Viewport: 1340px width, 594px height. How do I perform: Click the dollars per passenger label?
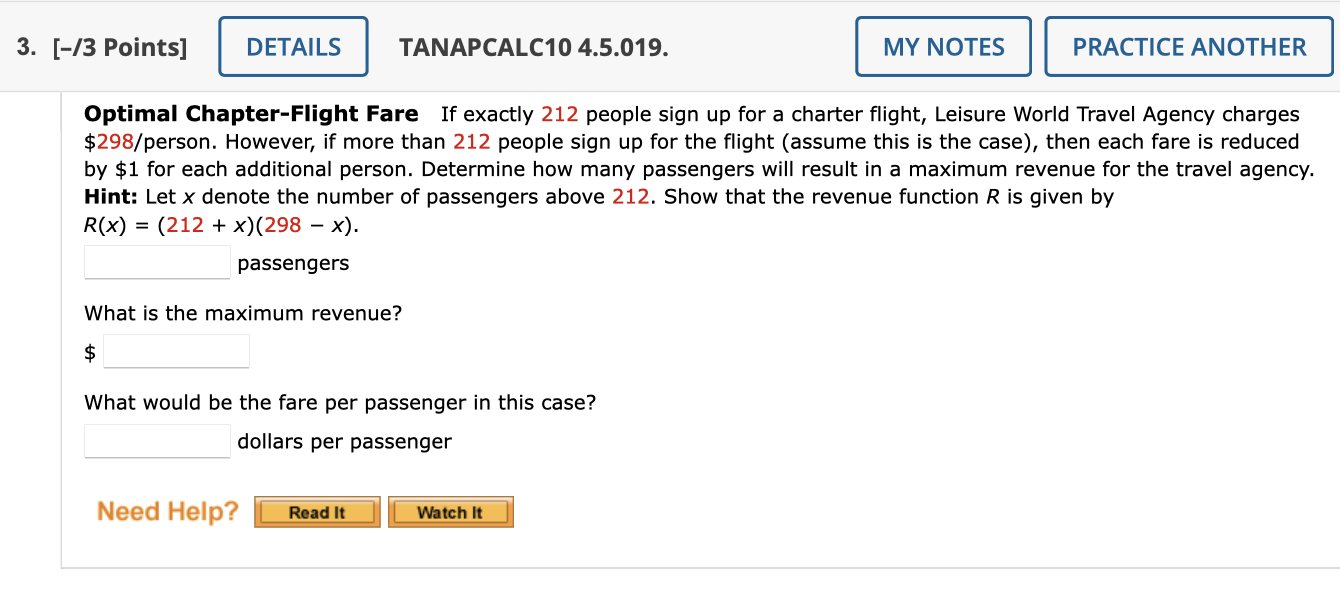[x=343, y=440]
